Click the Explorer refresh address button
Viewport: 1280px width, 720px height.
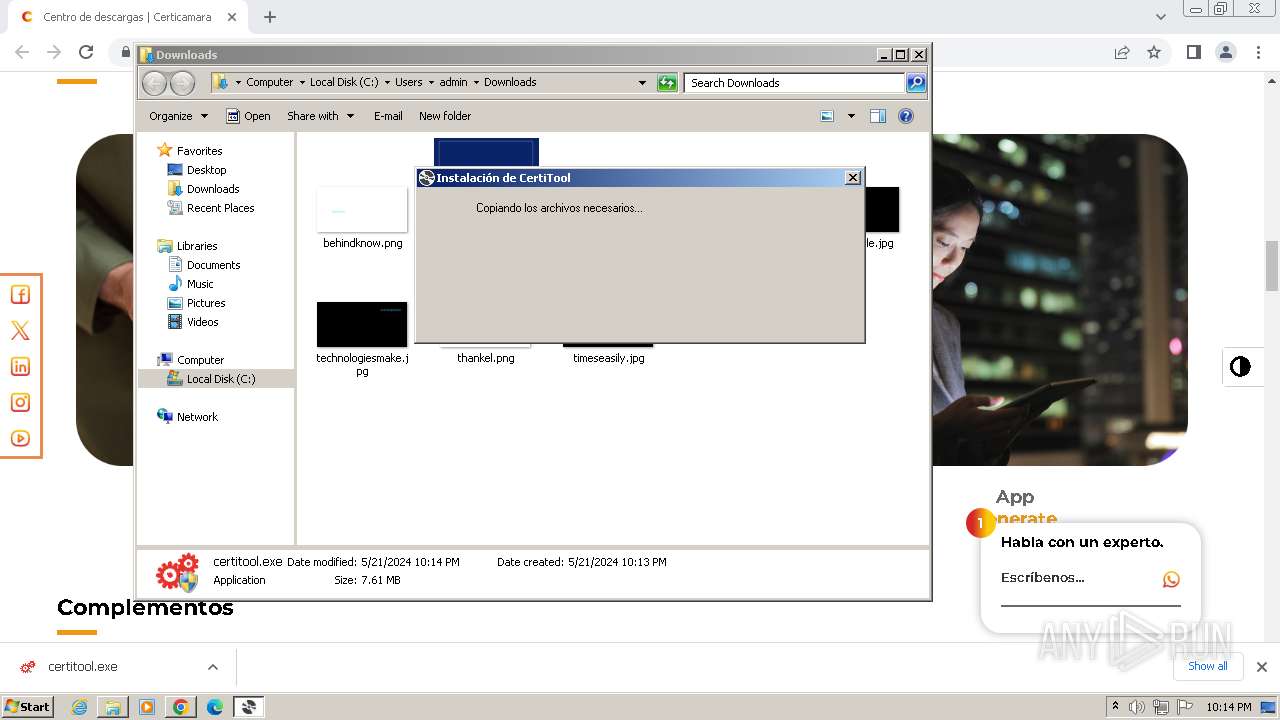click(667, 83)
